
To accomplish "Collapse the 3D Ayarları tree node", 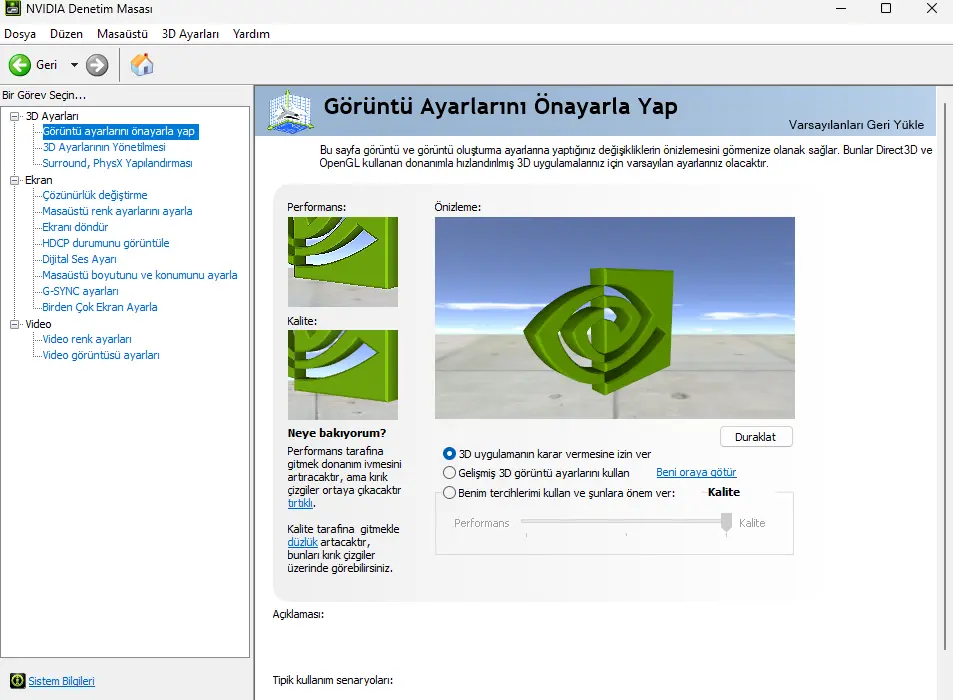I will [15, 116].
